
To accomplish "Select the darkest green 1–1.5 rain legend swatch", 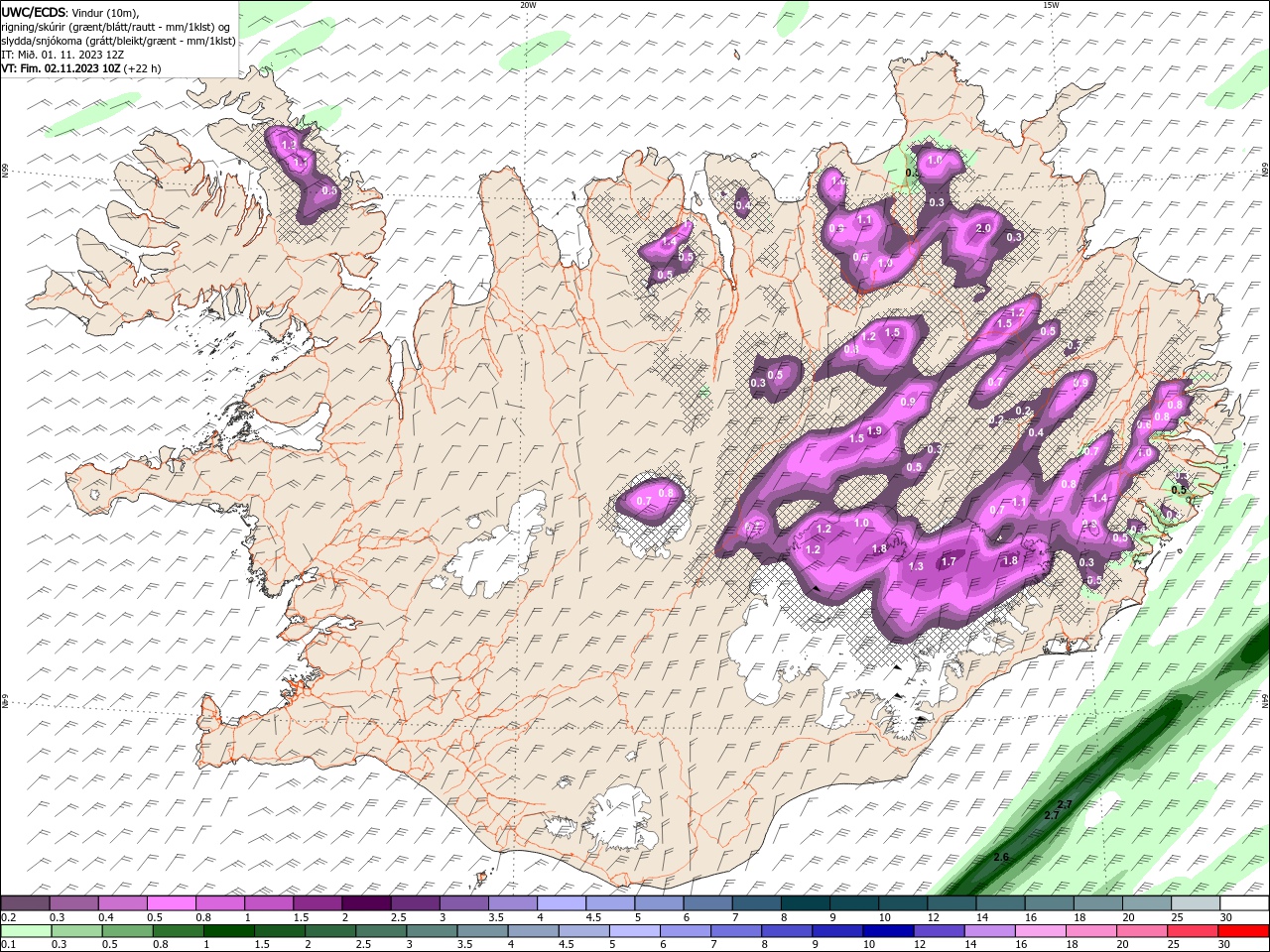I will (x=229, y=931).
